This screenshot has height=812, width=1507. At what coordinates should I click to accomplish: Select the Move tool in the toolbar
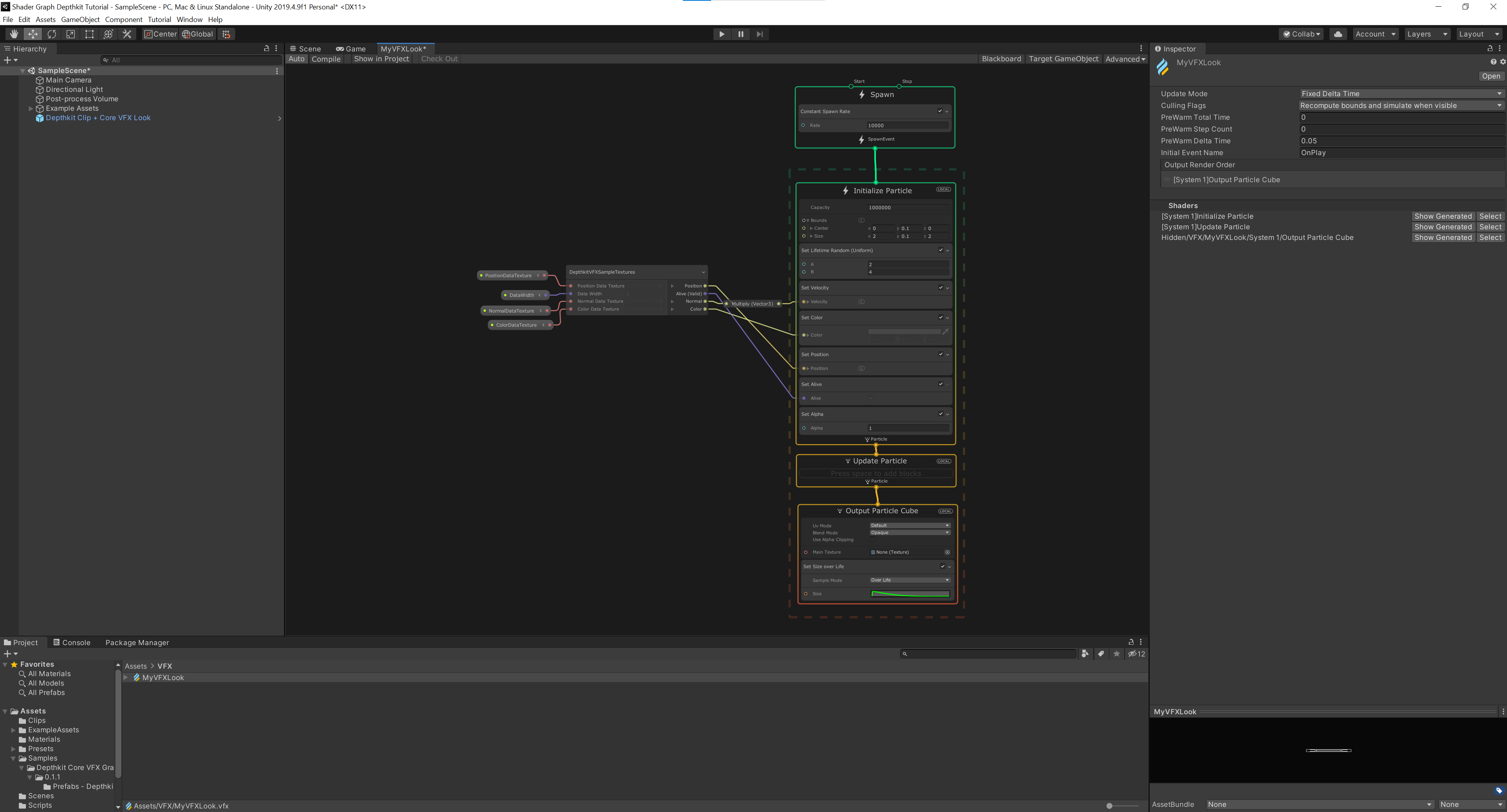[33, 34]
